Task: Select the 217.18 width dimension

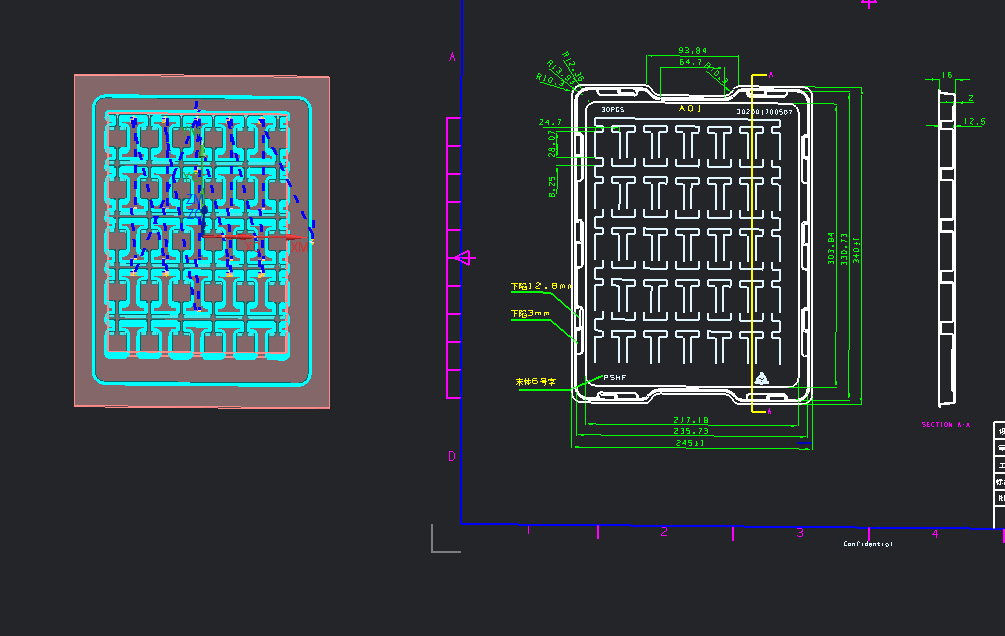Action: 690,420
